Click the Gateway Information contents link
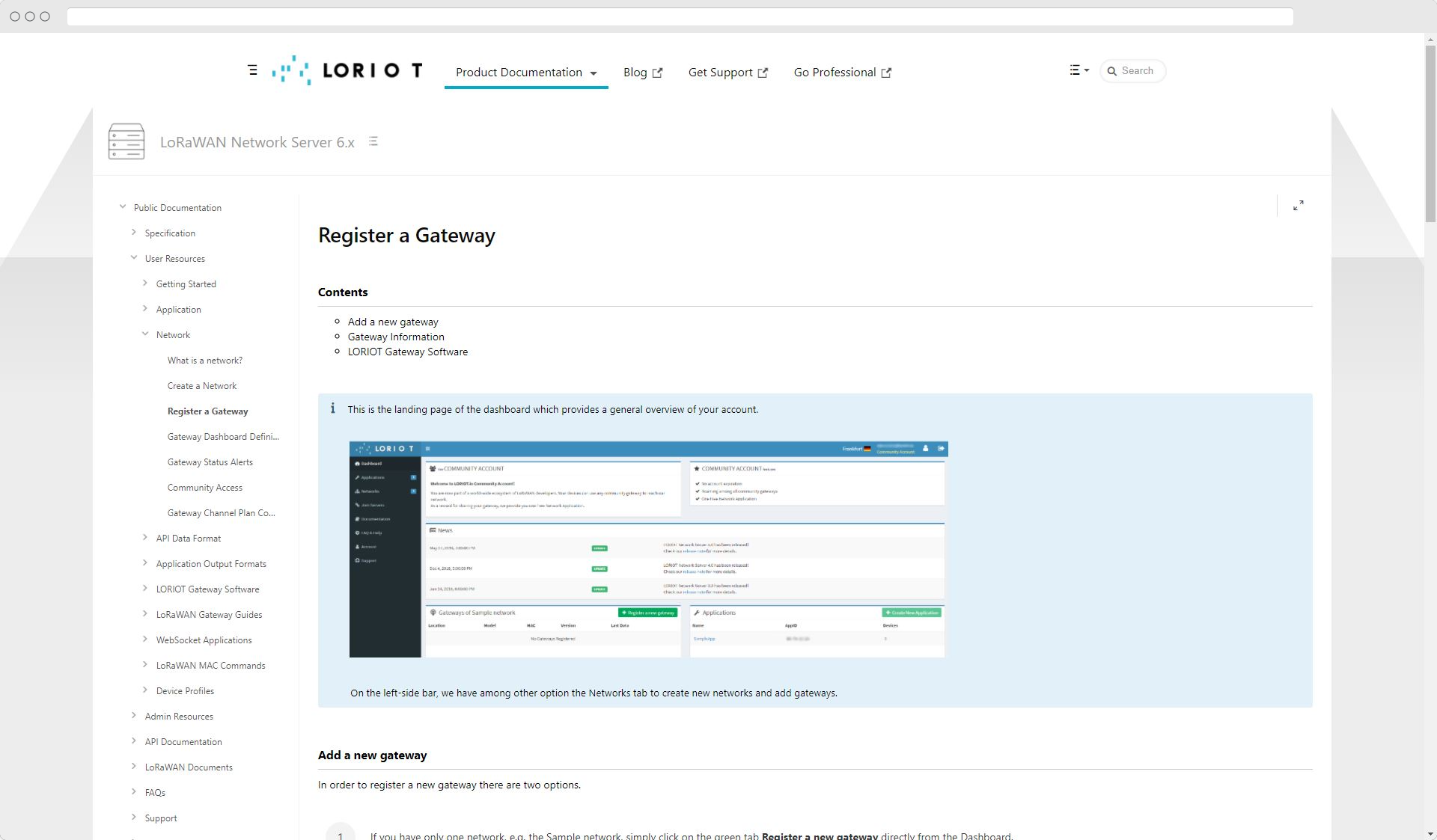This screenshot has width=1437, height=840. [397, 336]
